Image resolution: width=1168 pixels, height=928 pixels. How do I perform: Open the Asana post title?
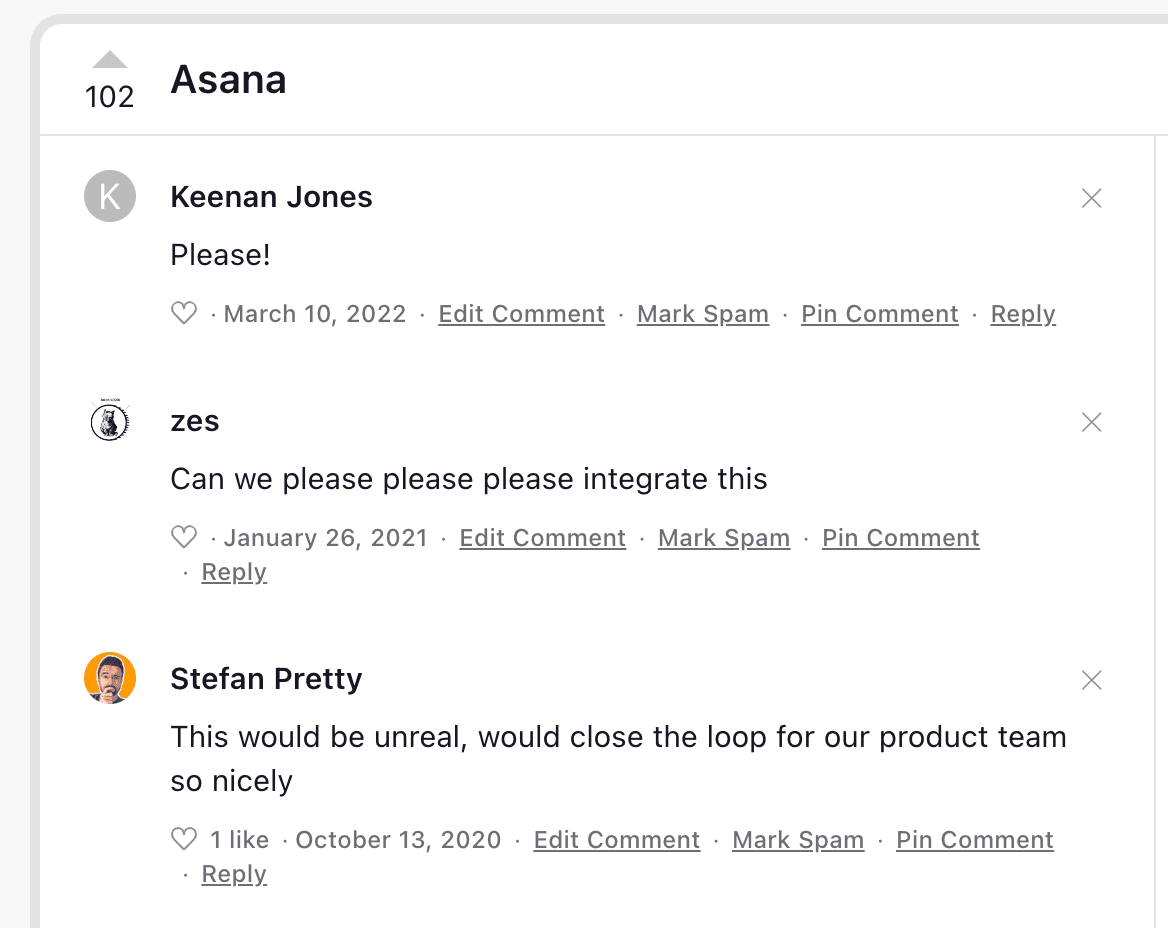point(228,80)
